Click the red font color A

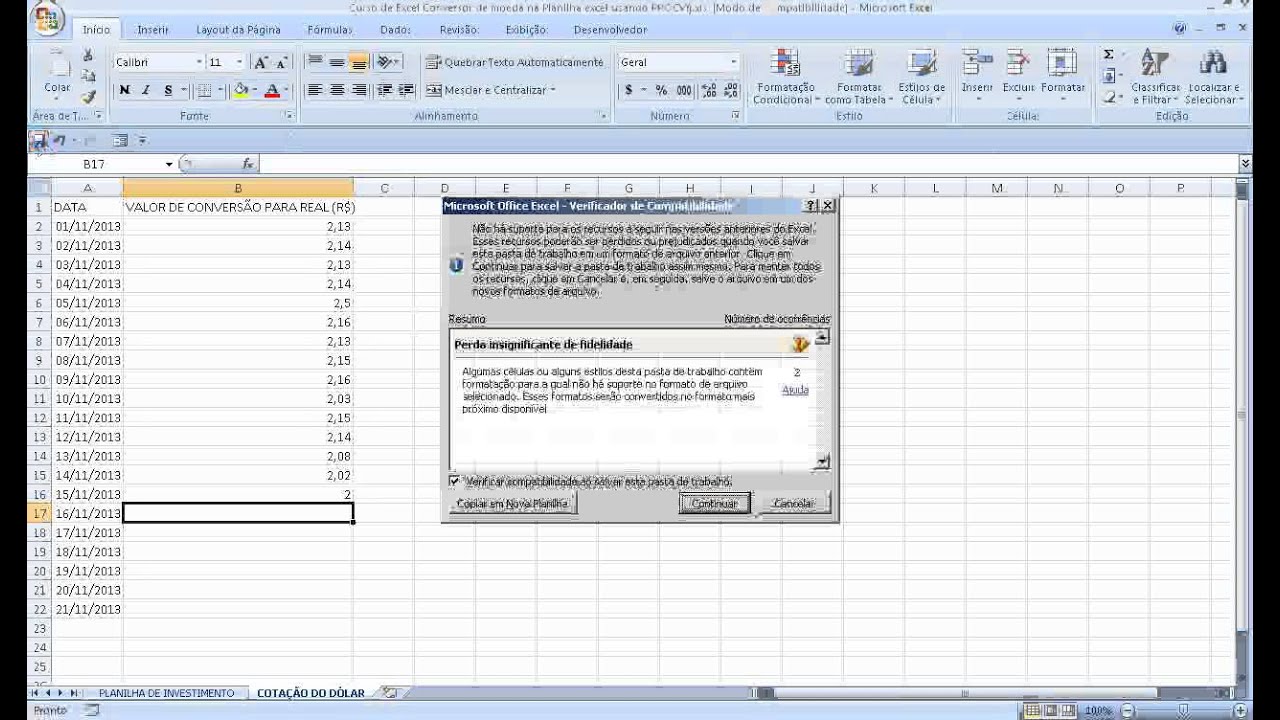271,90
